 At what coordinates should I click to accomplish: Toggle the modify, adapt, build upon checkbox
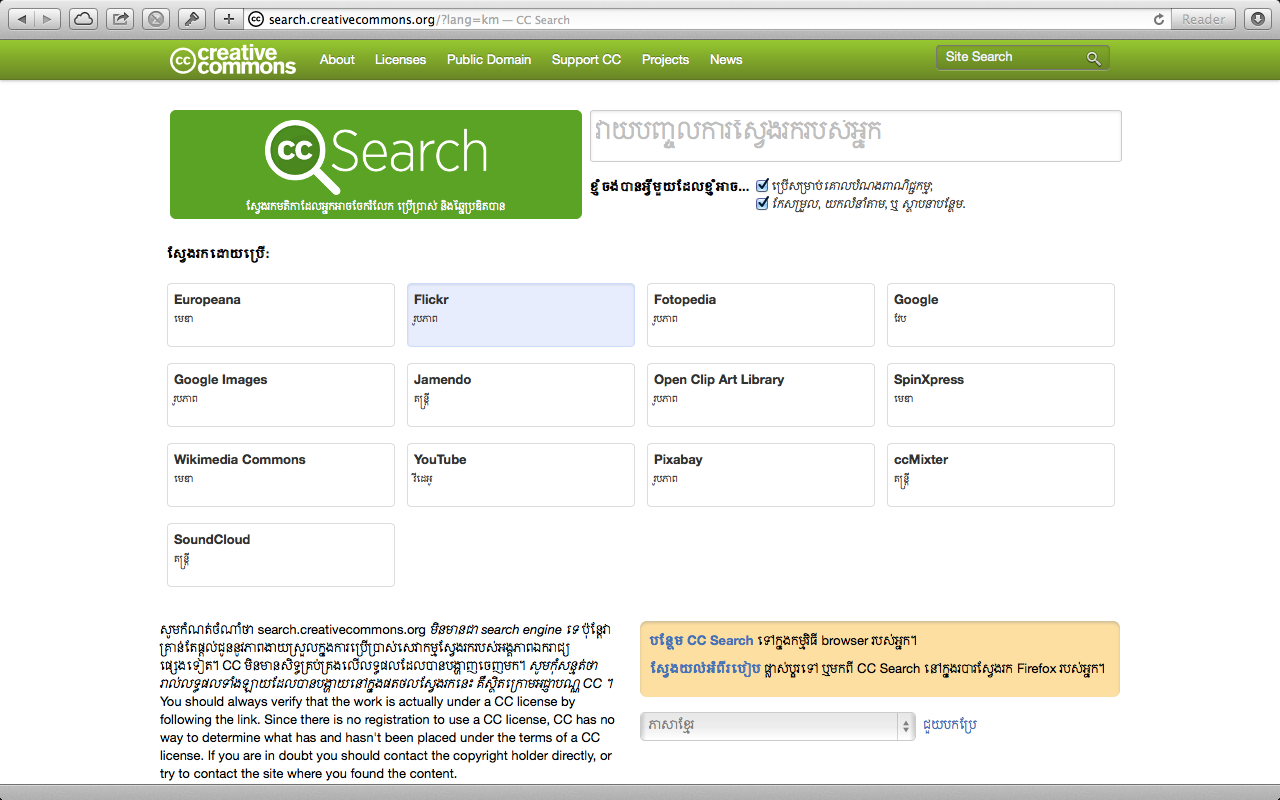pyautogui.click(x=763, y=203)
